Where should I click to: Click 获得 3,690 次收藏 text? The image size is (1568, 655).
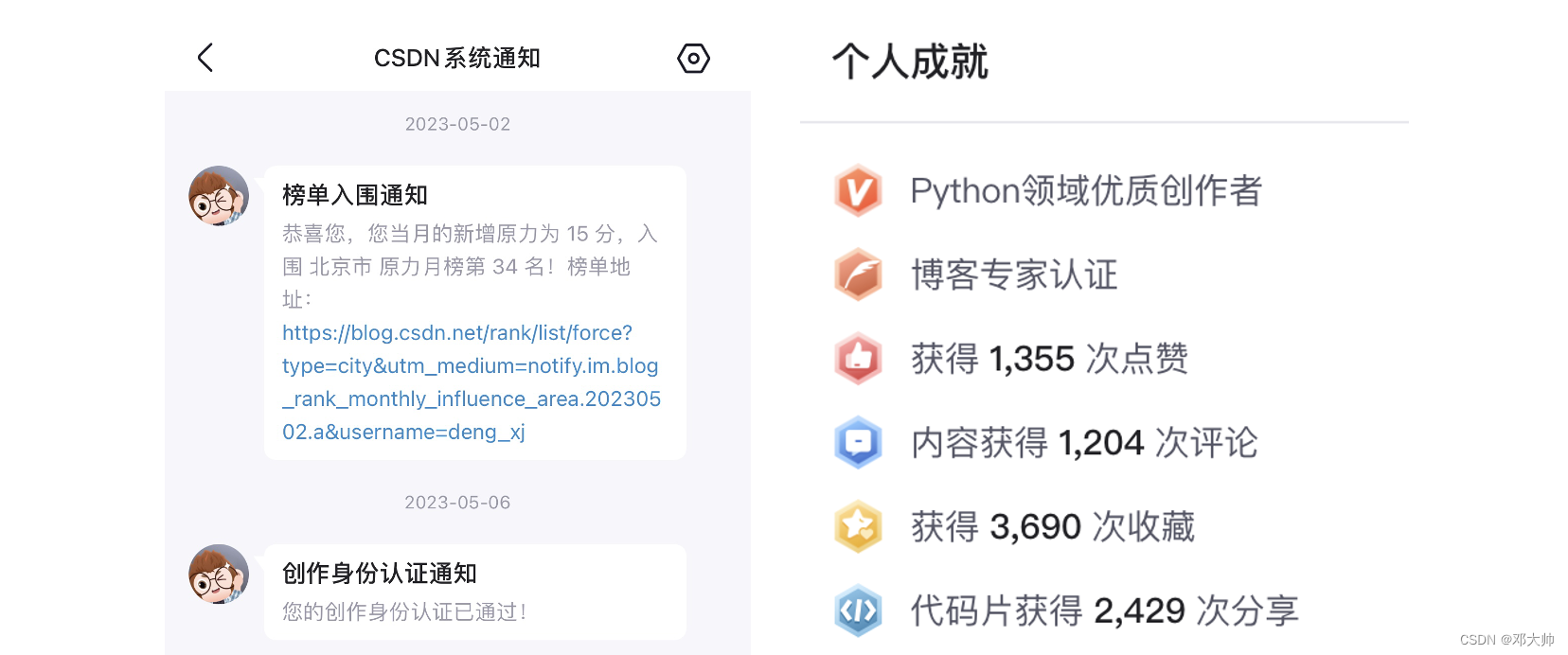tap(1053, 526)
